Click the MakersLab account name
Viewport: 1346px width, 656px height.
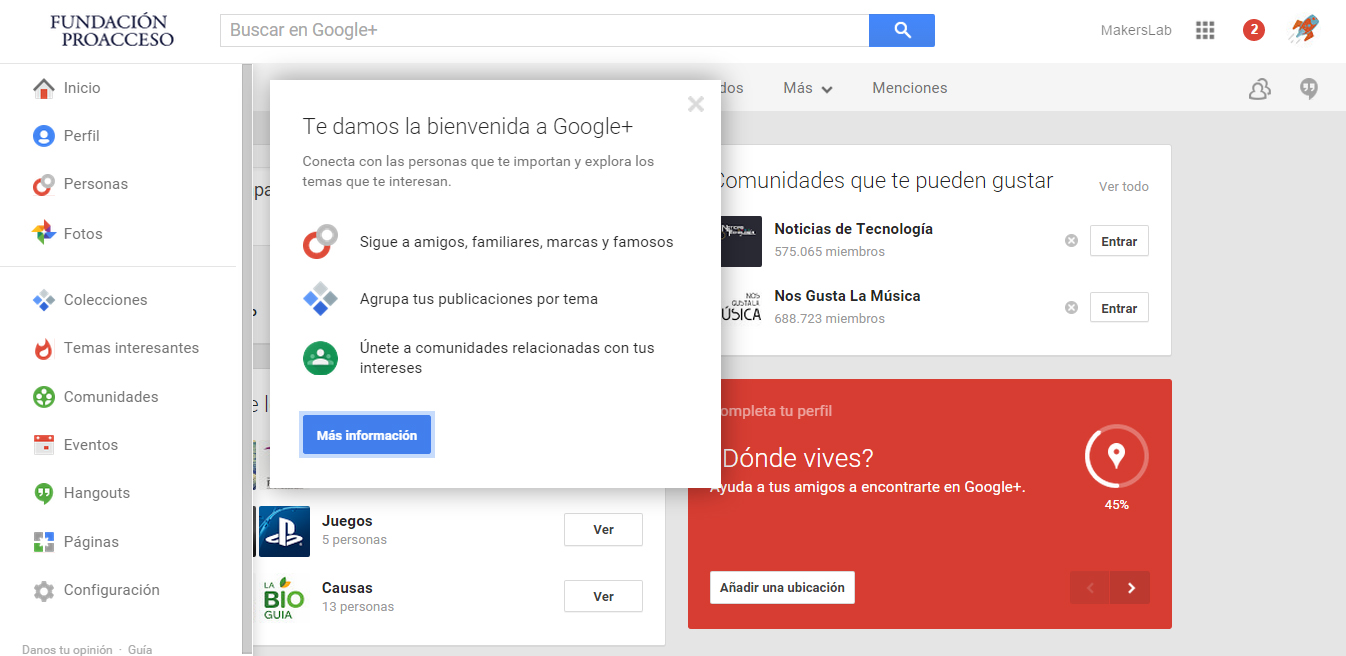pyautogui.click(x=1136, y=30)
